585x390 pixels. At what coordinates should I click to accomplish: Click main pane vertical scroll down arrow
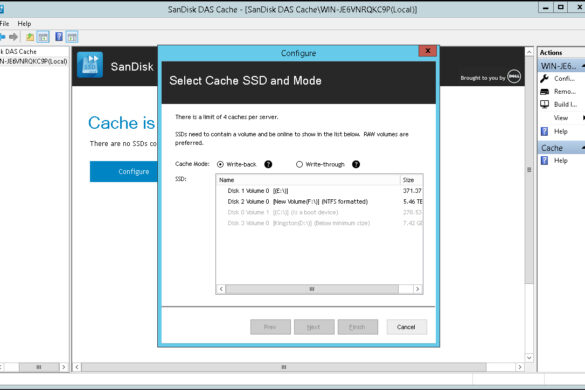529,358
